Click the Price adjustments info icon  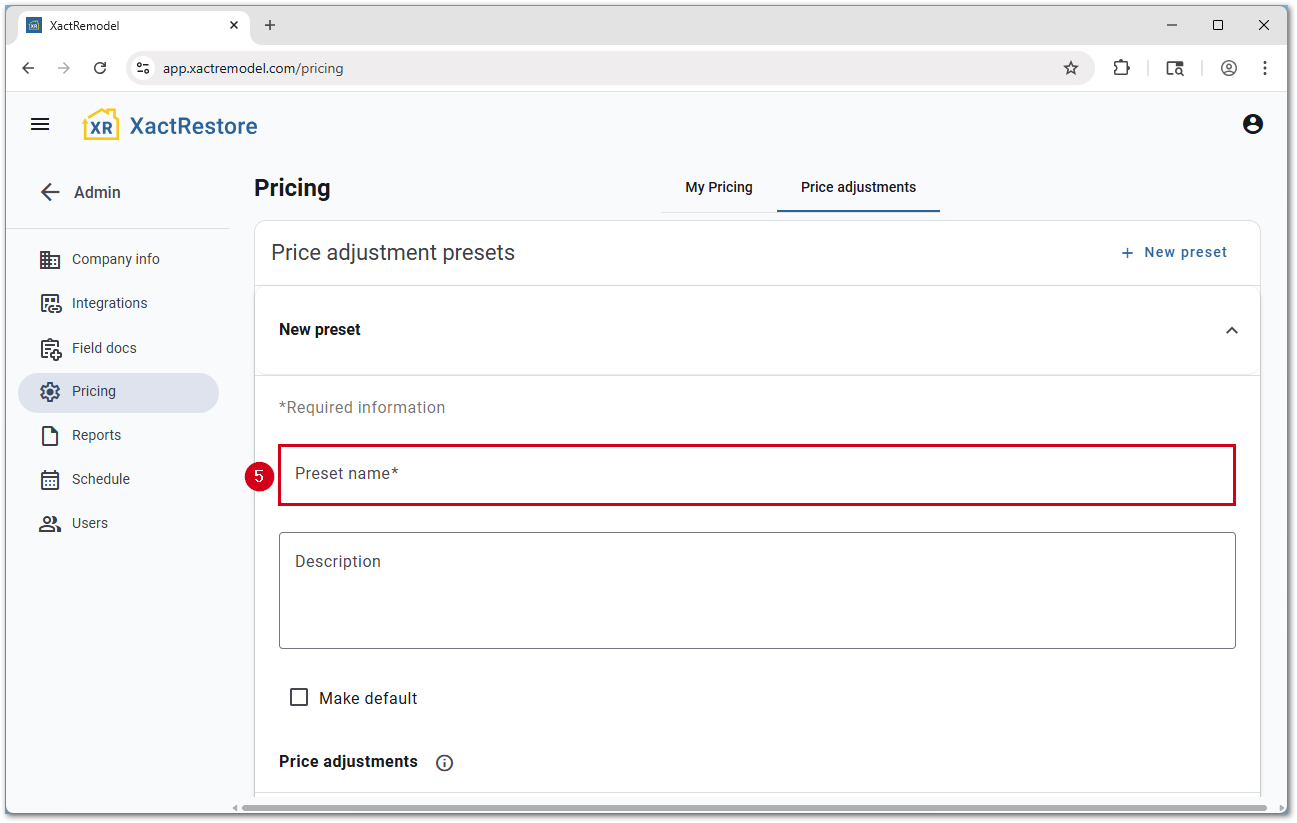tap(445, 763)
